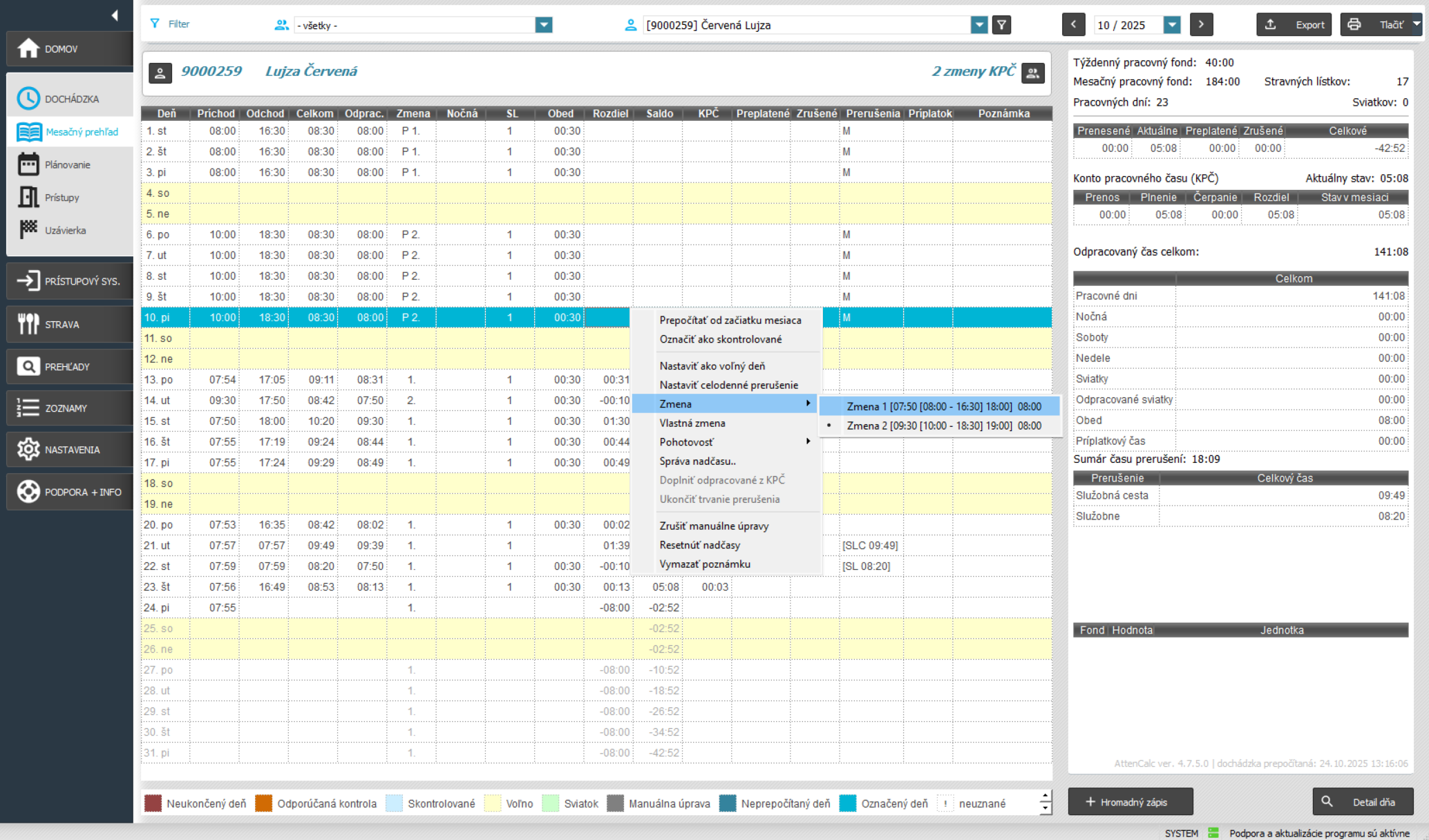This screenshot has width=1429, height=840.
Task: Click the employee filter funnel icon
Action: pyautogui.click(x=1001, y=25)
